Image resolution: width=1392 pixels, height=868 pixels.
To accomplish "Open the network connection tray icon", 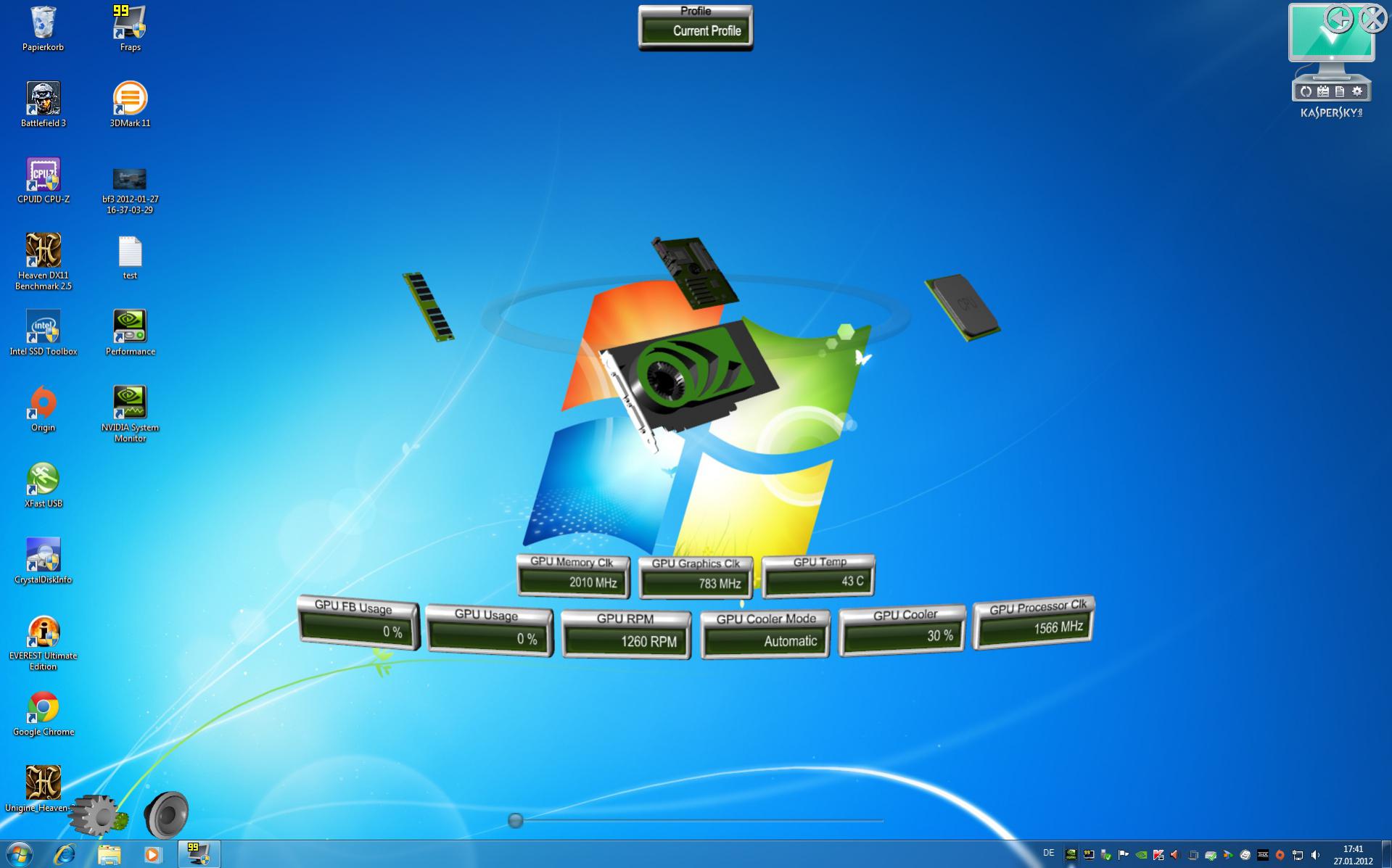I will click(1298, 855).
